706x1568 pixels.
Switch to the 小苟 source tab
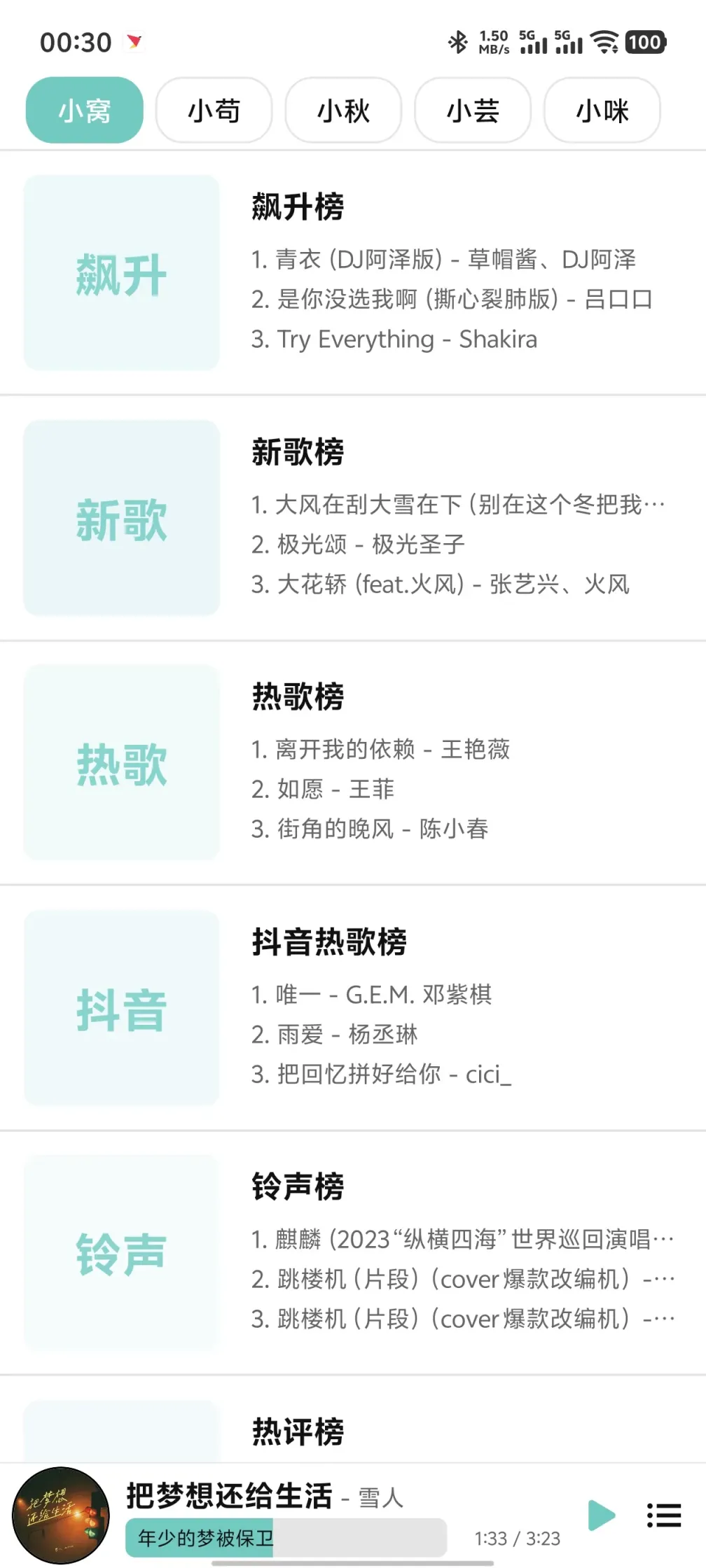click(x=214, y=111)
